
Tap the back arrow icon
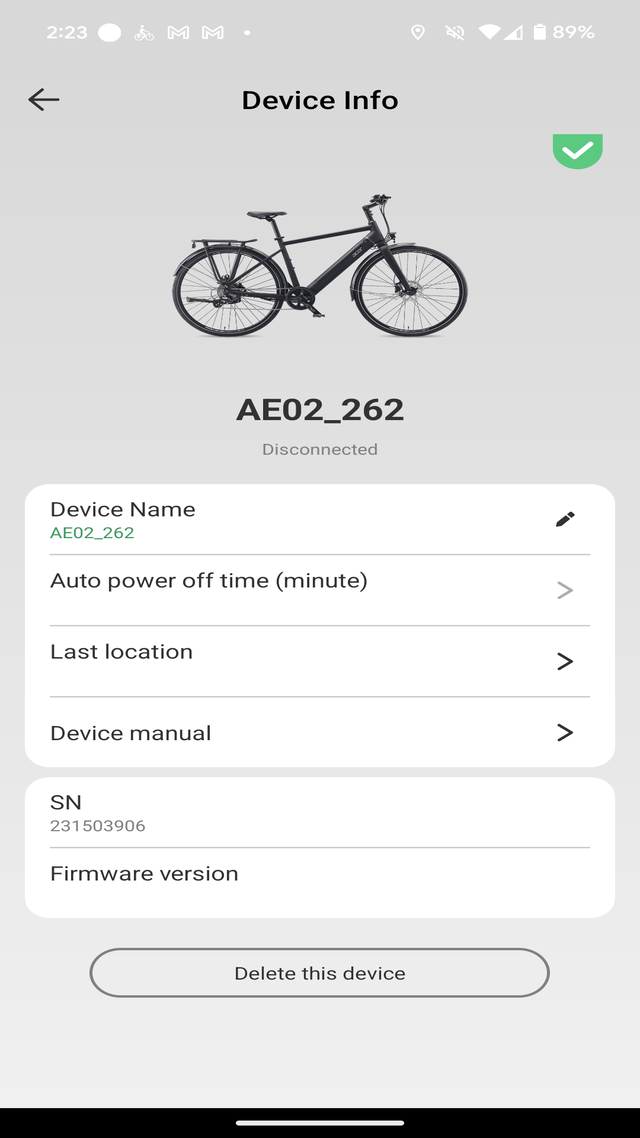point(44,99)
